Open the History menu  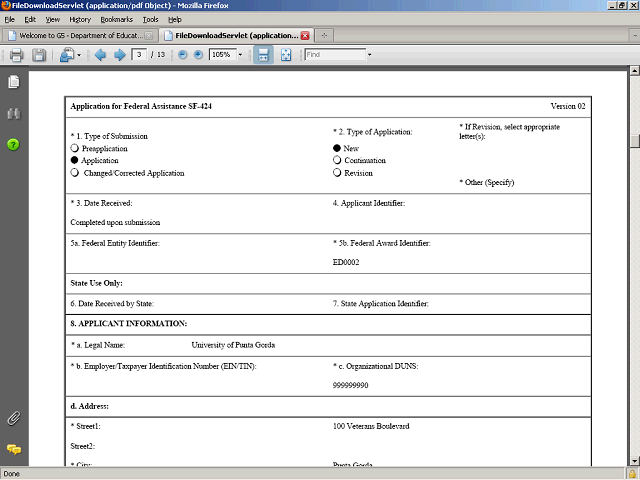(80, 19)
